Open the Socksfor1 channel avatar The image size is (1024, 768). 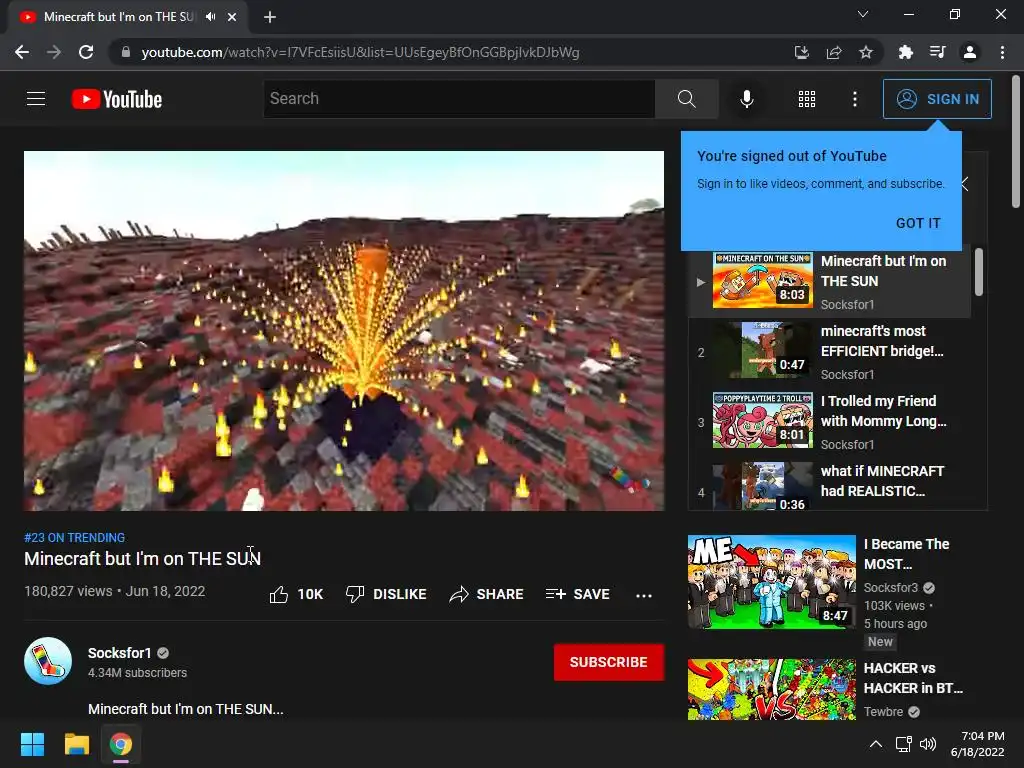[48, 661]
